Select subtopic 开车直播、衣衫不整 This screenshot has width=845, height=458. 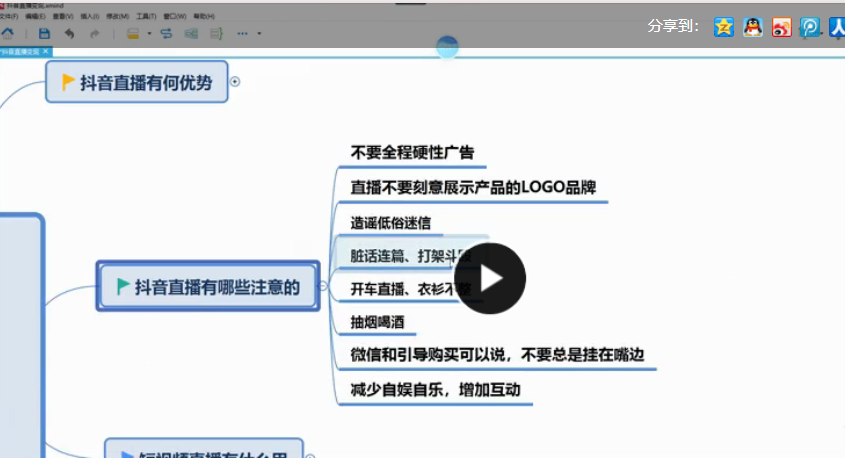[411, 289]
